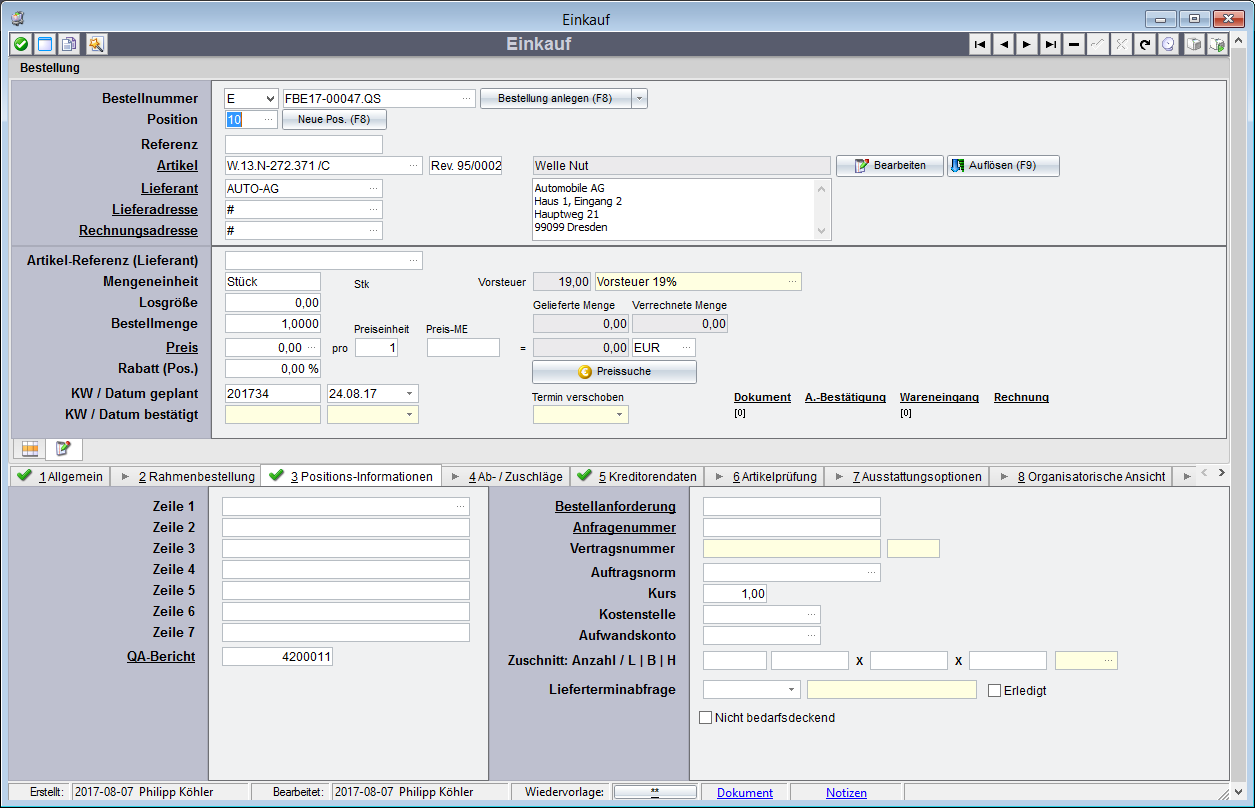Open the confirmed date dropdown
1255x808 pixels.
tap(409, 414)
